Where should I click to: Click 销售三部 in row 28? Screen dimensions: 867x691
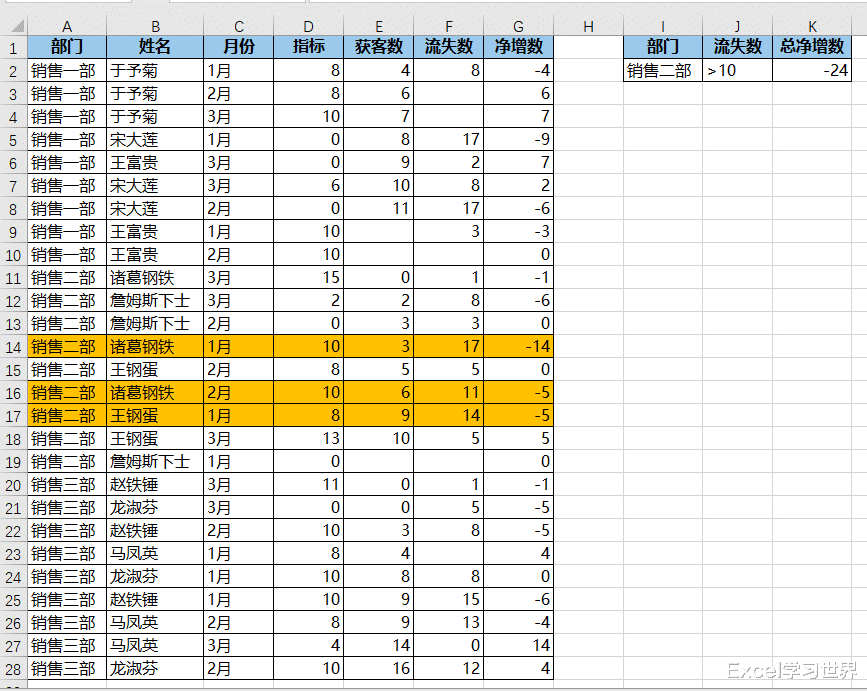pos(67,669)
